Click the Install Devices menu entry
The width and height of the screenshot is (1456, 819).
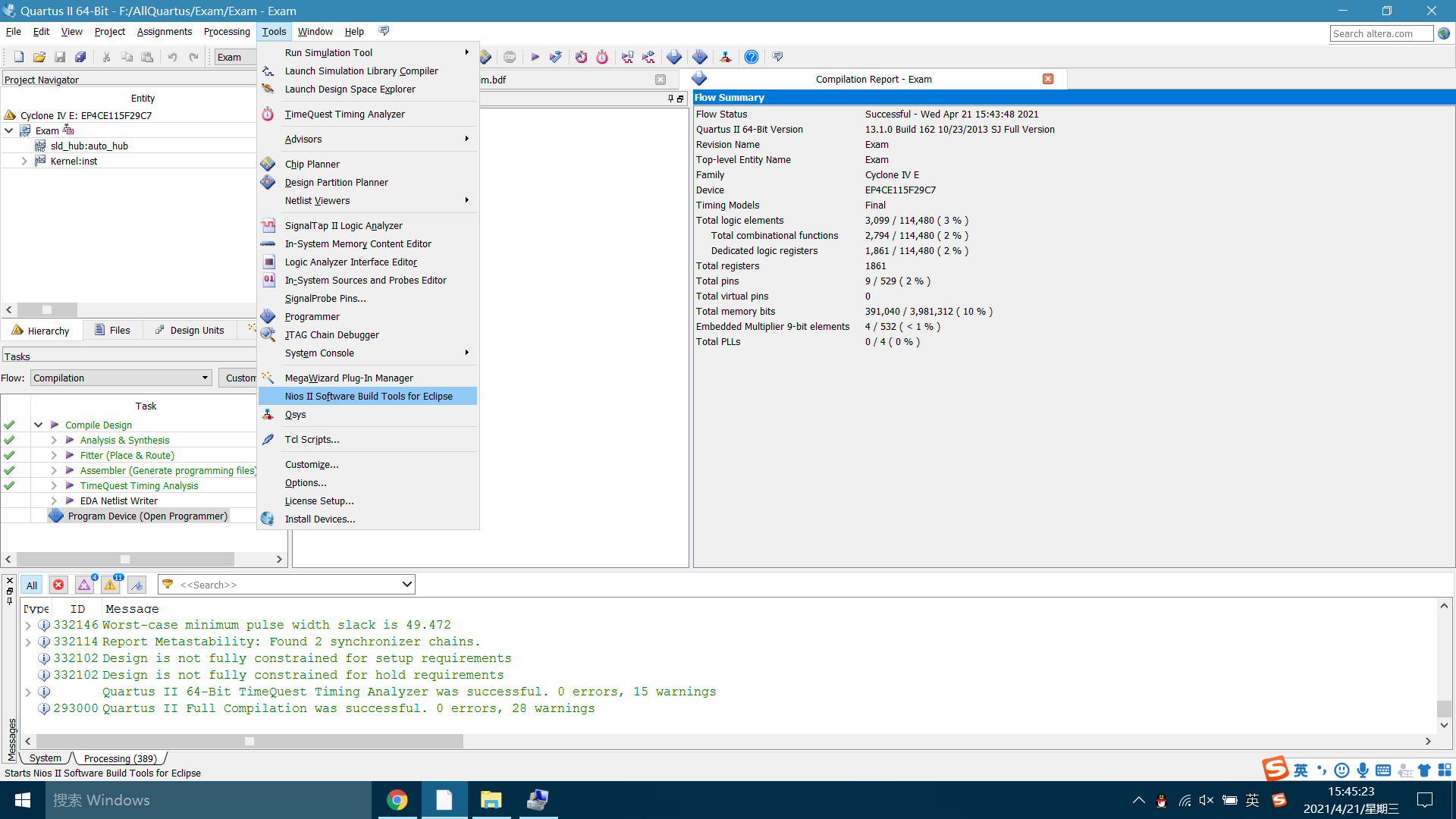coord(368,519)
